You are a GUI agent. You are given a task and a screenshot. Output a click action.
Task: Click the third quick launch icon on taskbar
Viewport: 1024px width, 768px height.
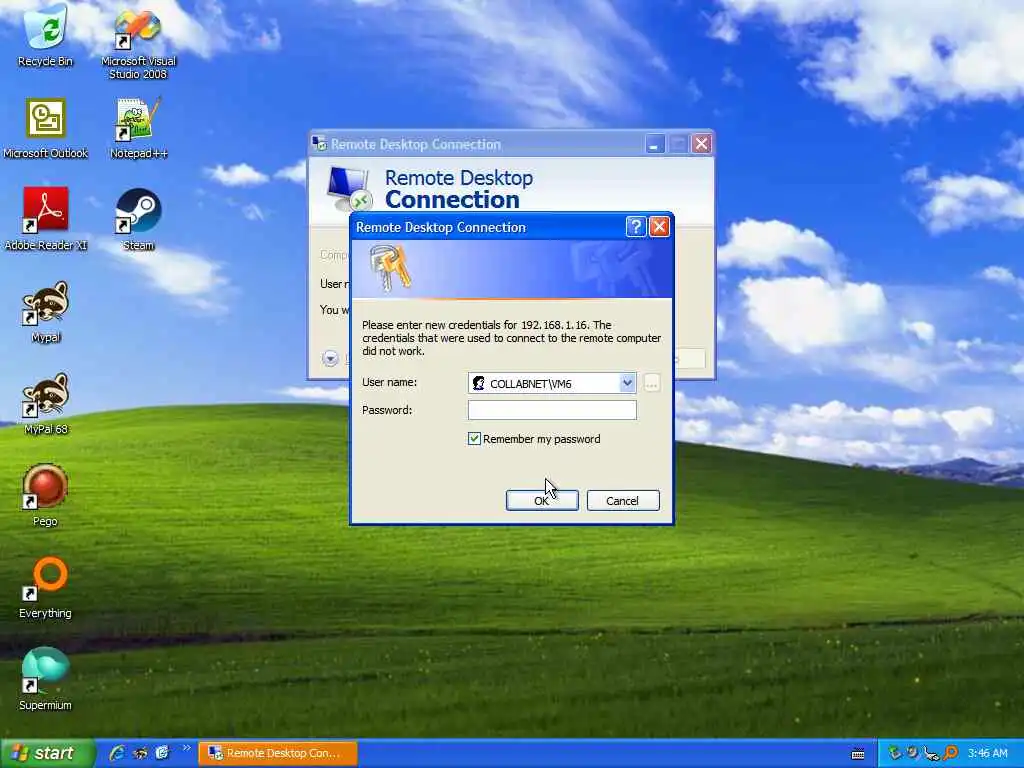(162, 753)
